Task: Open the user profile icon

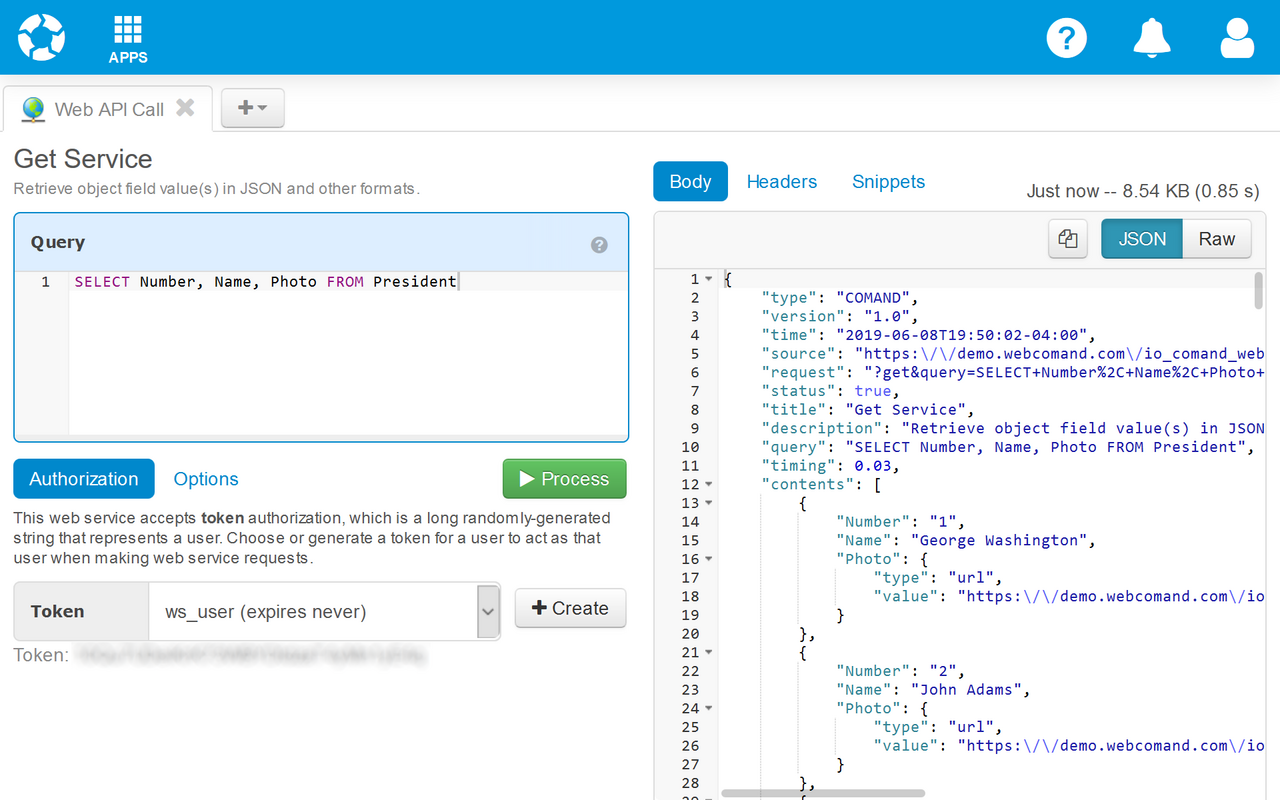Action: pos(1237,38)
